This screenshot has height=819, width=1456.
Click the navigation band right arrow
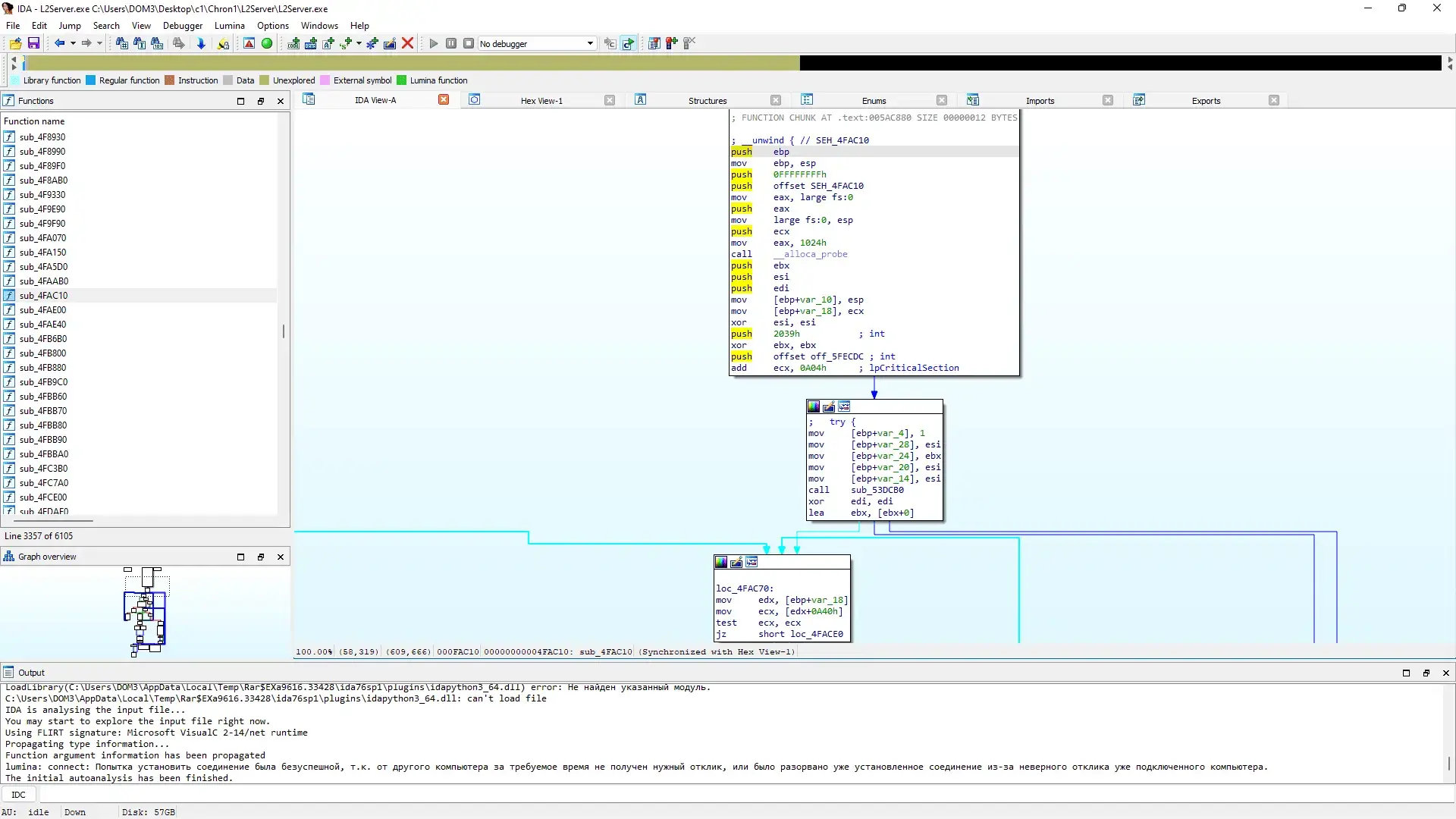tap(1450, 59)
